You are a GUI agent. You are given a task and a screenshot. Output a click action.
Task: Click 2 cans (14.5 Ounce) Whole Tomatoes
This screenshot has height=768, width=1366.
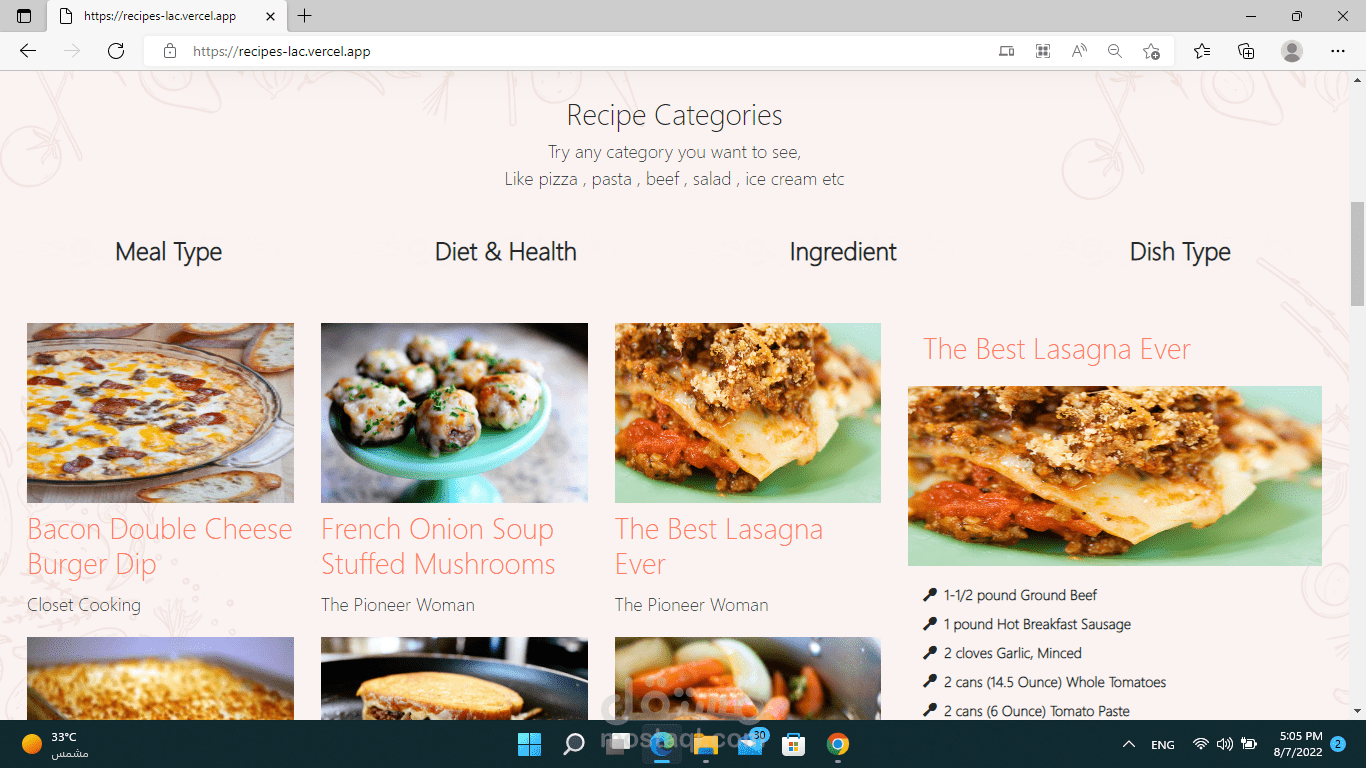(1055, 682)
